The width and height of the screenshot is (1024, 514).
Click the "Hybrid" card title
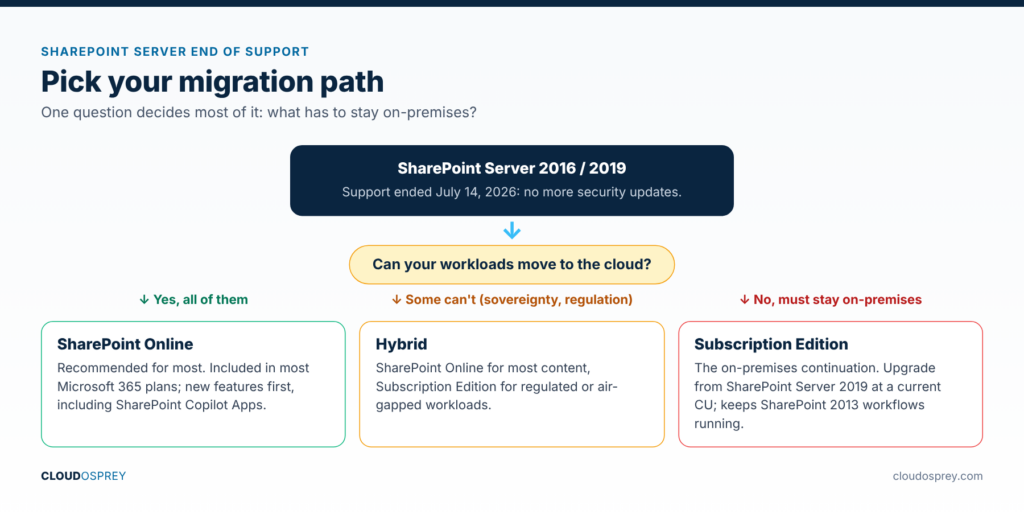click(x=401, y=344)
